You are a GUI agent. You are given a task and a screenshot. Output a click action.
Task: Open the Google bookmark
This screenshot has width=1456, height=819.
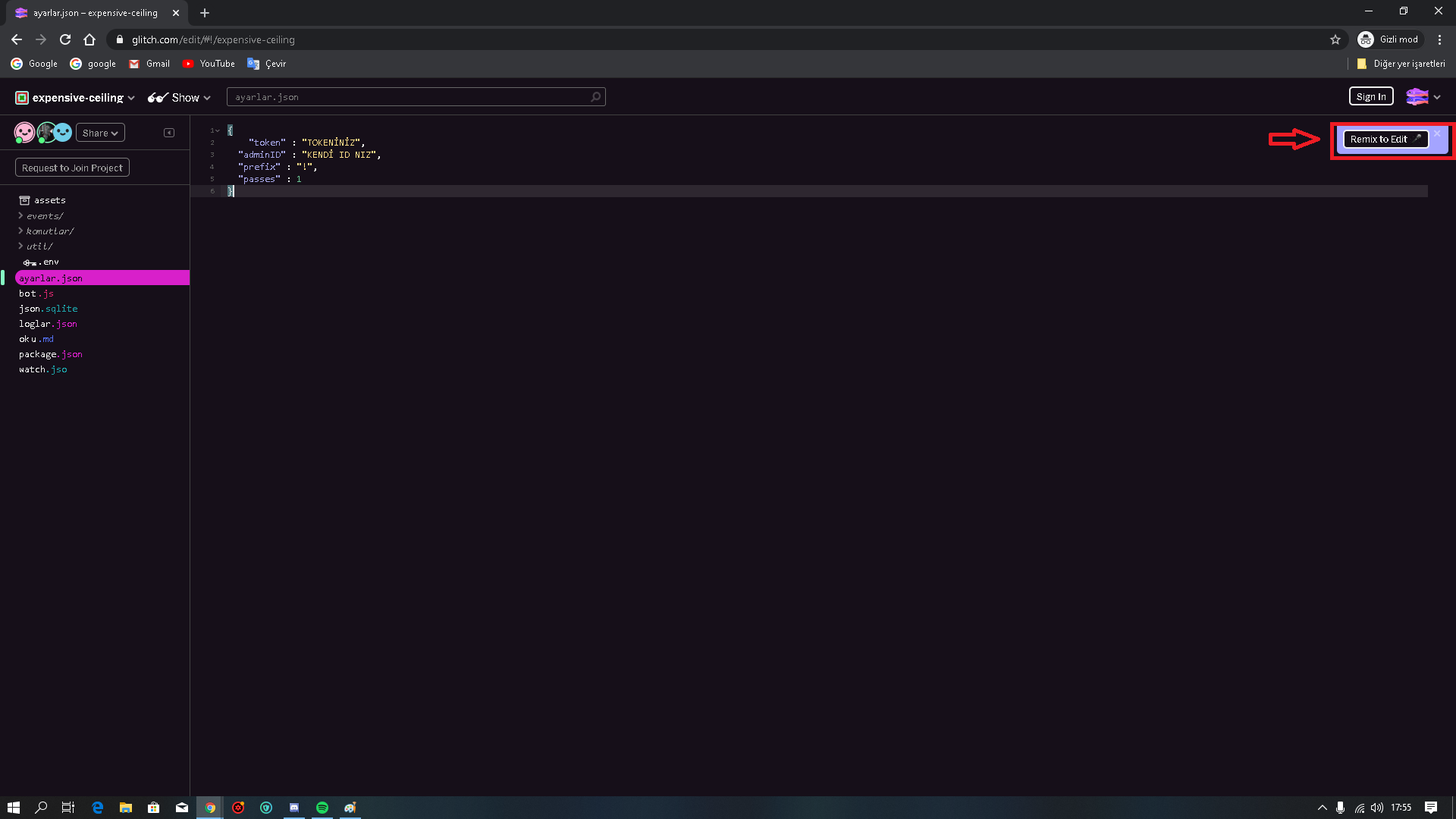pos(34,64)
